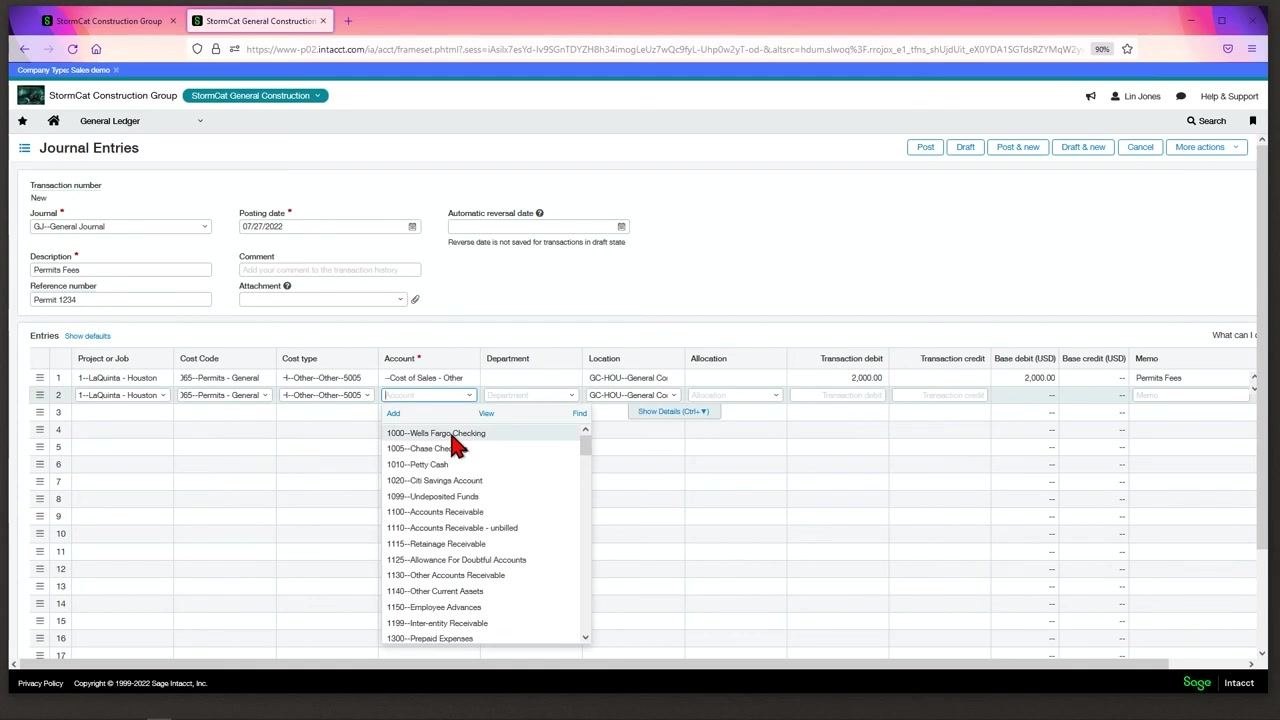
Task: Expand the More actions dropdown button
Action: (1206, 147)
